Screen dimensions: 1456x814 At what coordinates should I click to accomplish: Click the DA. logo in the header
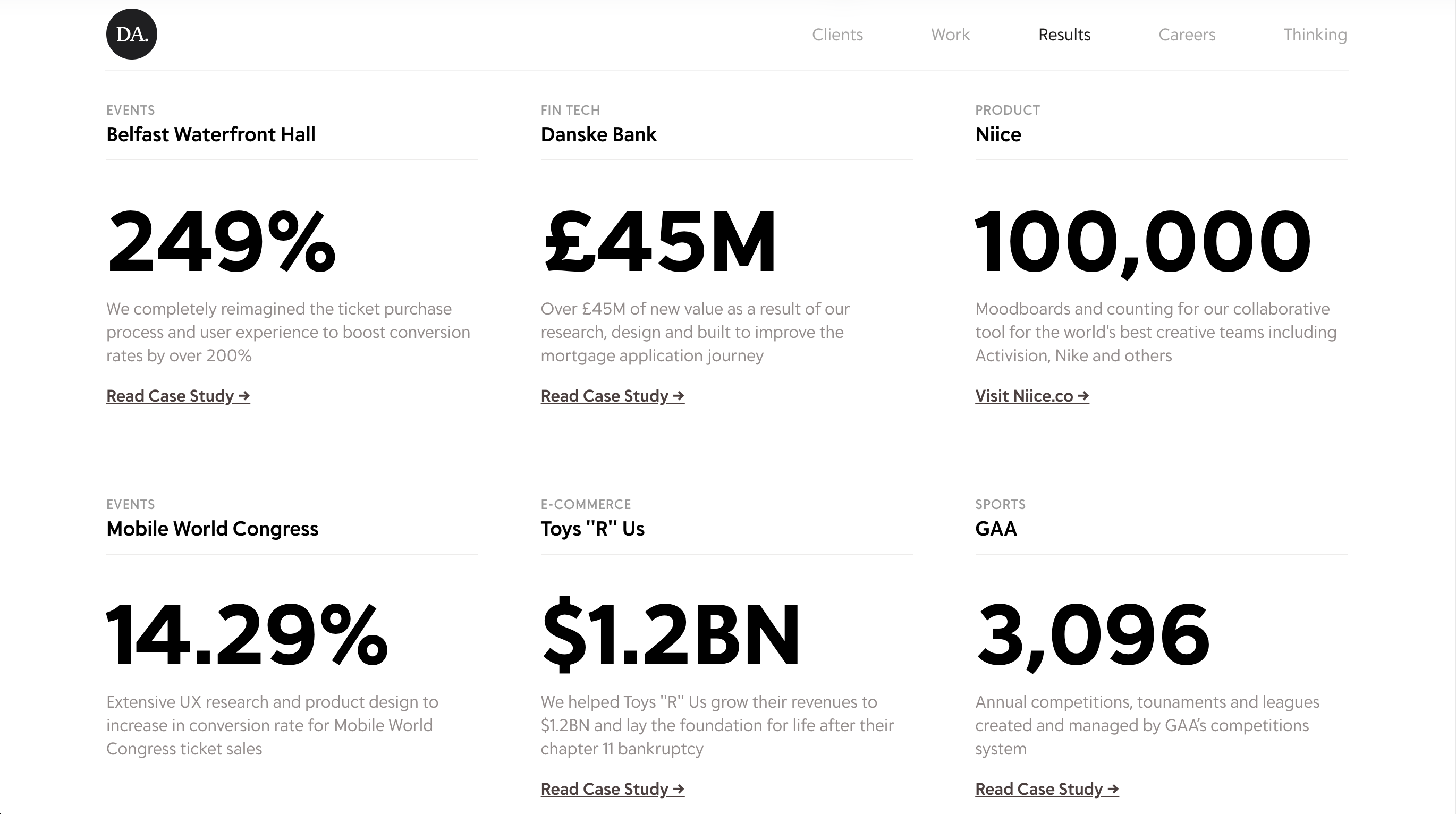(132, 34)
